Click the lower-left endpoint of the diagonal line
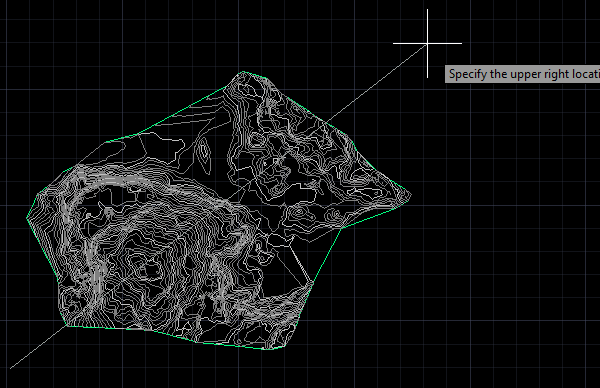The image size is (600, 388). point(10,368)
